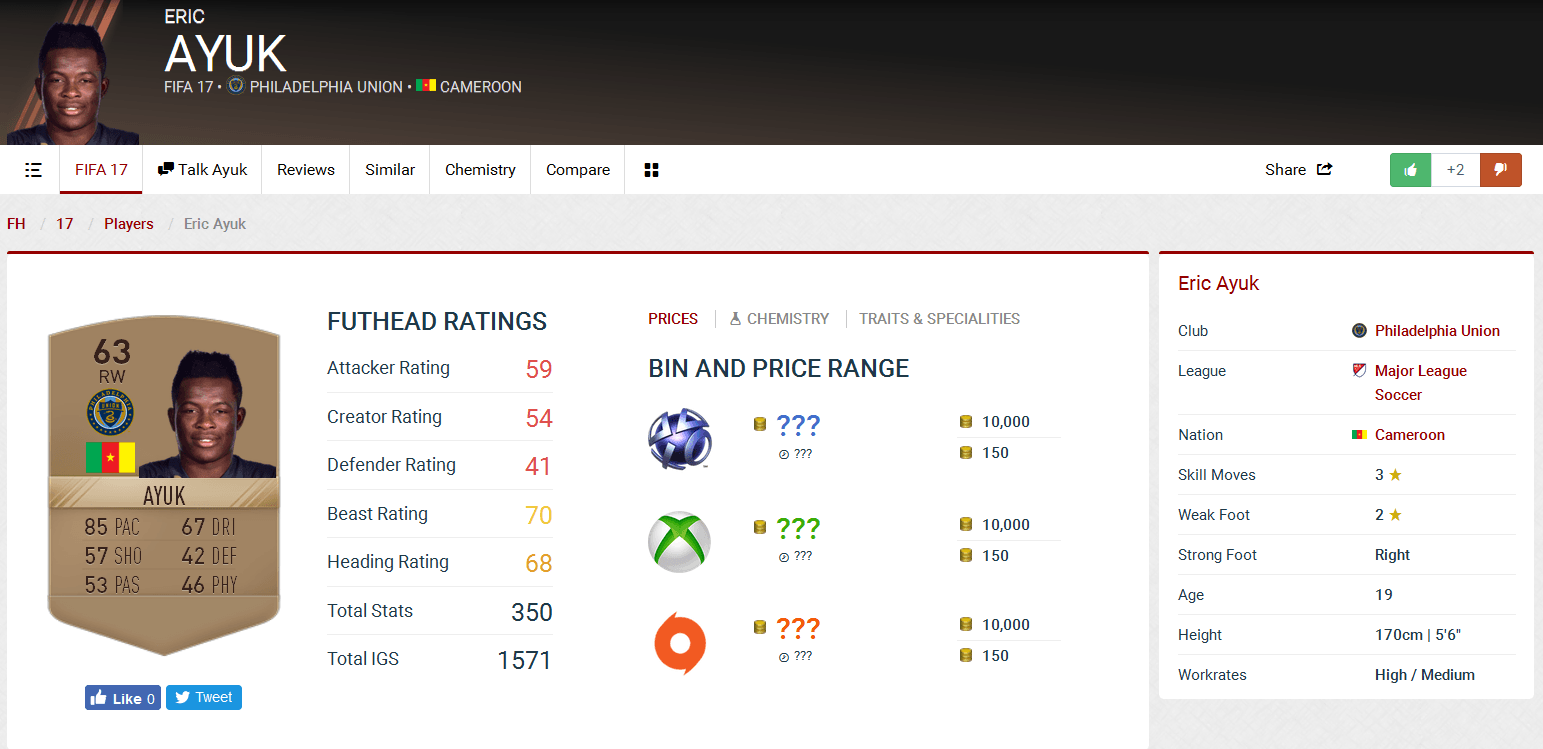Click the green thumbs up button
The height and width of the screenshot is (749, 1543).
click(1410, 170)
